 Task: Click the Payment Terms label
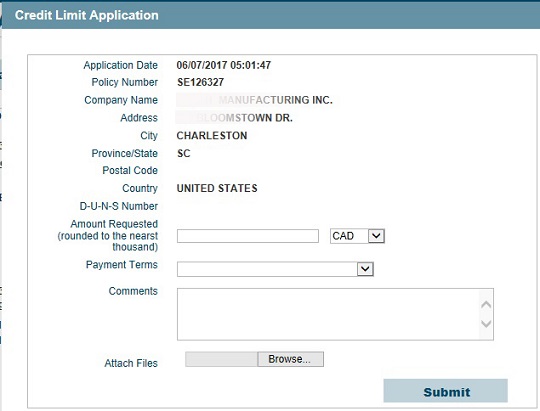(122, 265)
